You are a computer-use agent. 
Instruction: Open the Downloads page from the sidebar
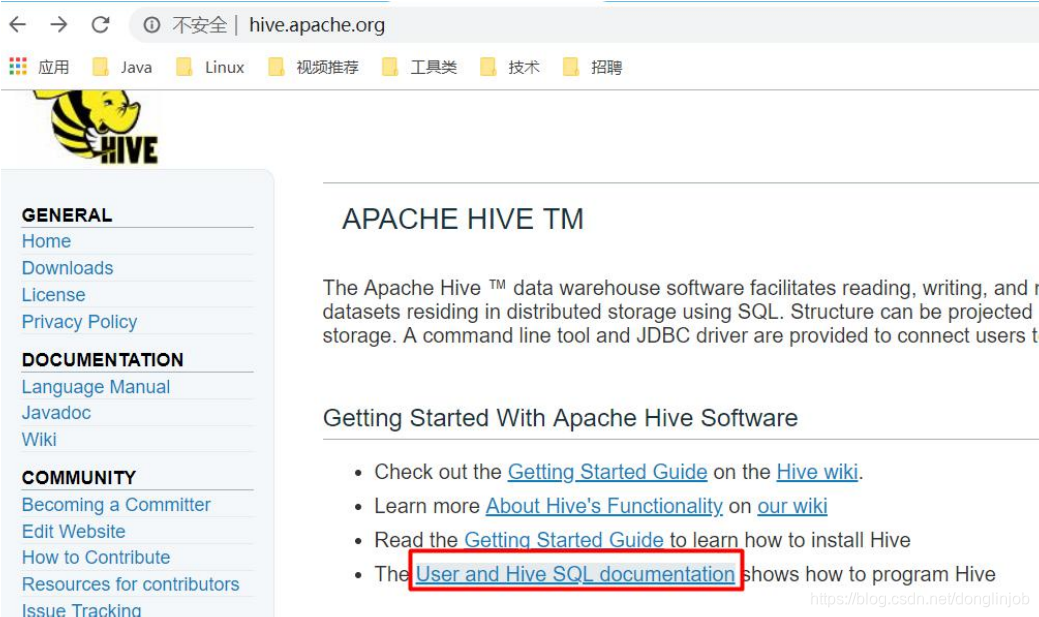(x=67, y=268)
